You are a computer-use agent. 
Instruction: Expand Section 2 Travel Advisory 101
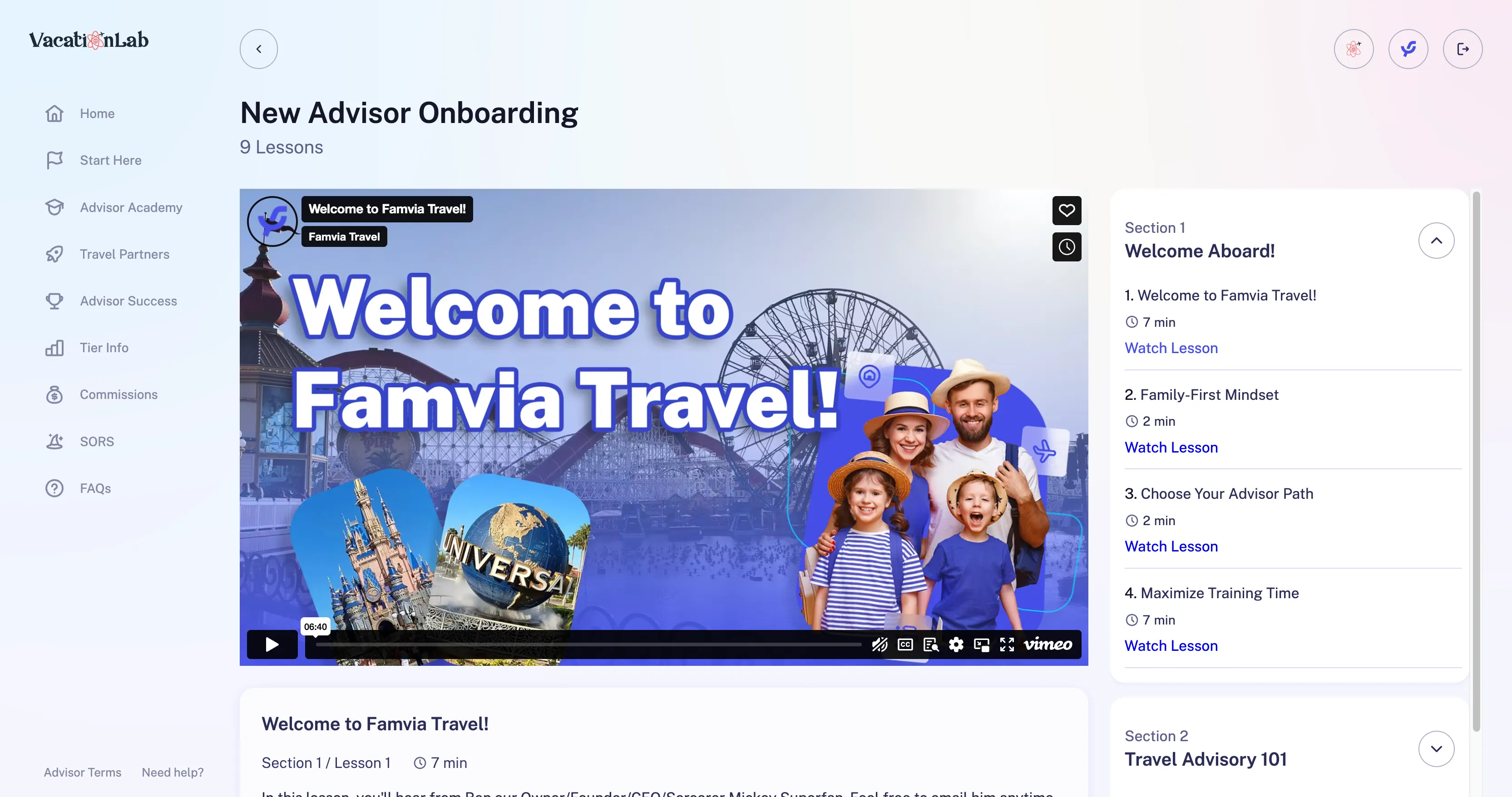pyautogui.click(x=1436, y=749)
